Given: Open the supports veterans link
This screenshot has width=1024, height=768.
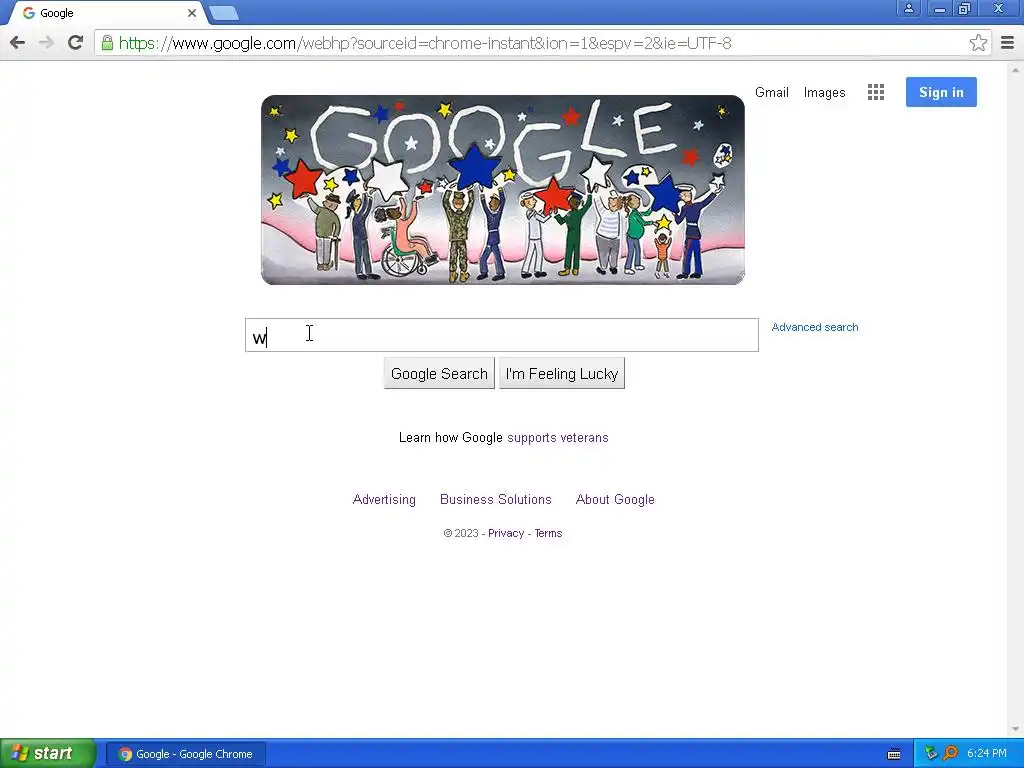Looking at the screenshot, I should (x=558, y=438).
